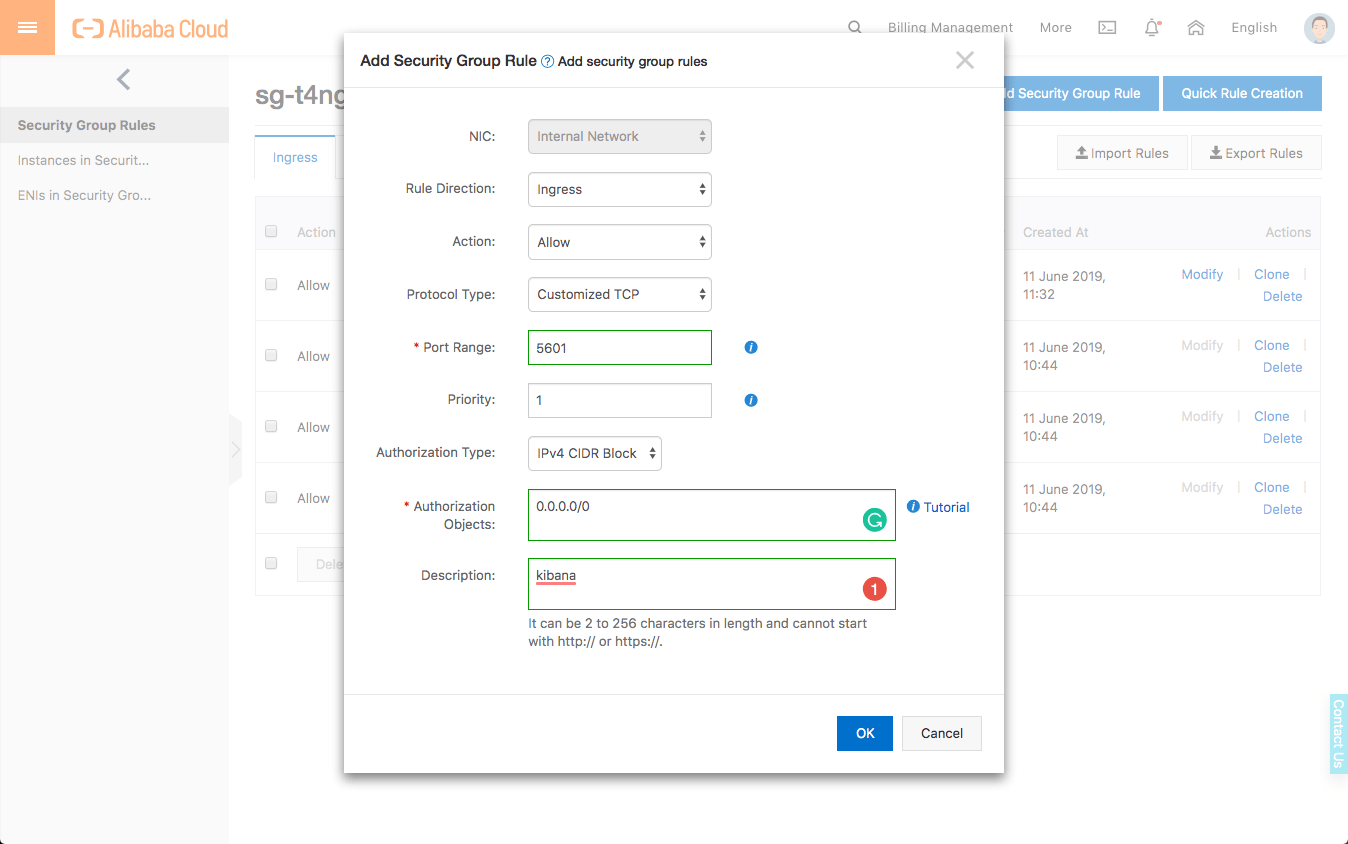Open the Contact Us side tab
The image size is (1348, 844).
coord(1338,733)
